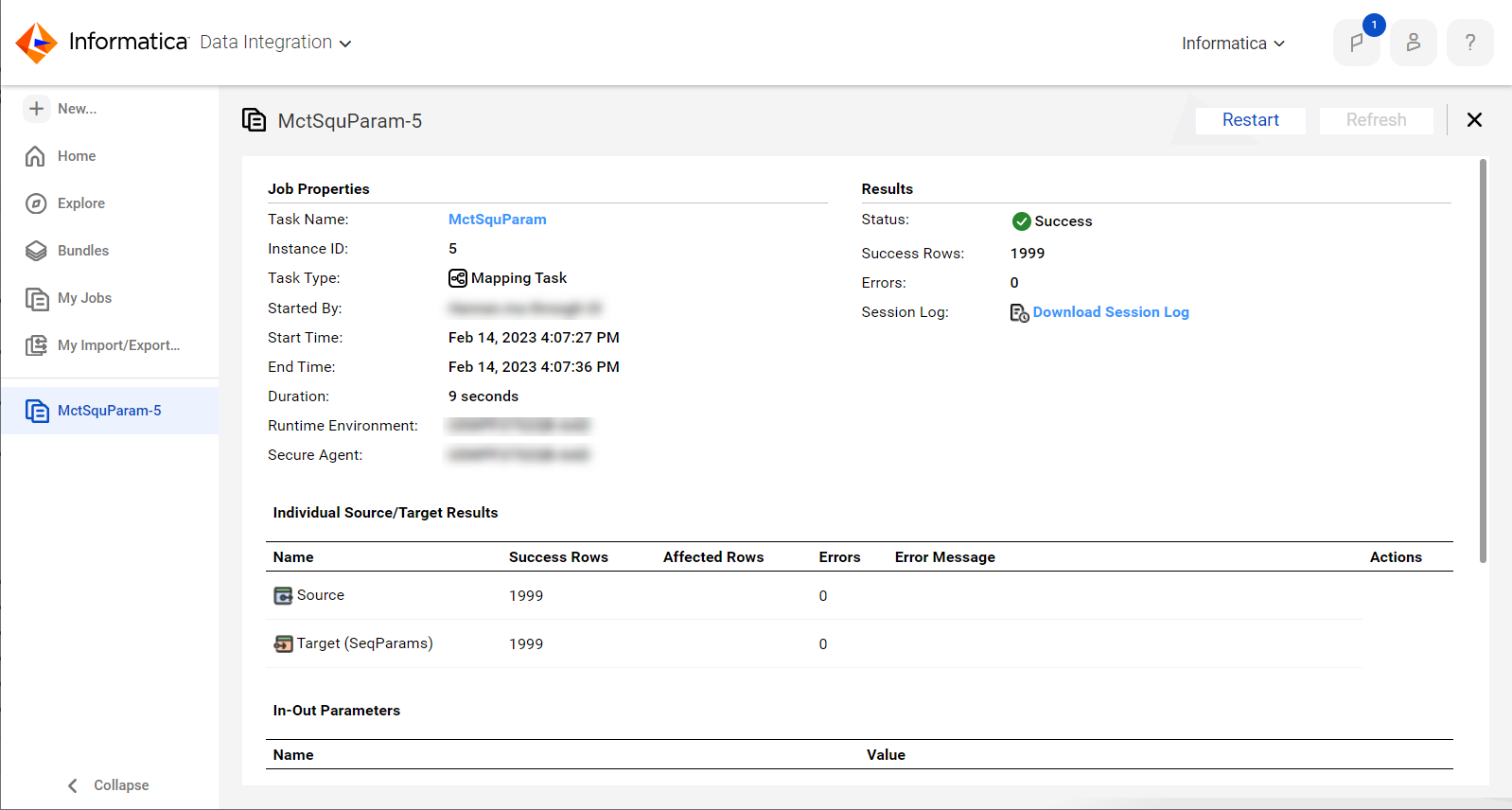Collapse the navigation sidebar
This screenshot has width=1512, height=810.
[108, 785]
